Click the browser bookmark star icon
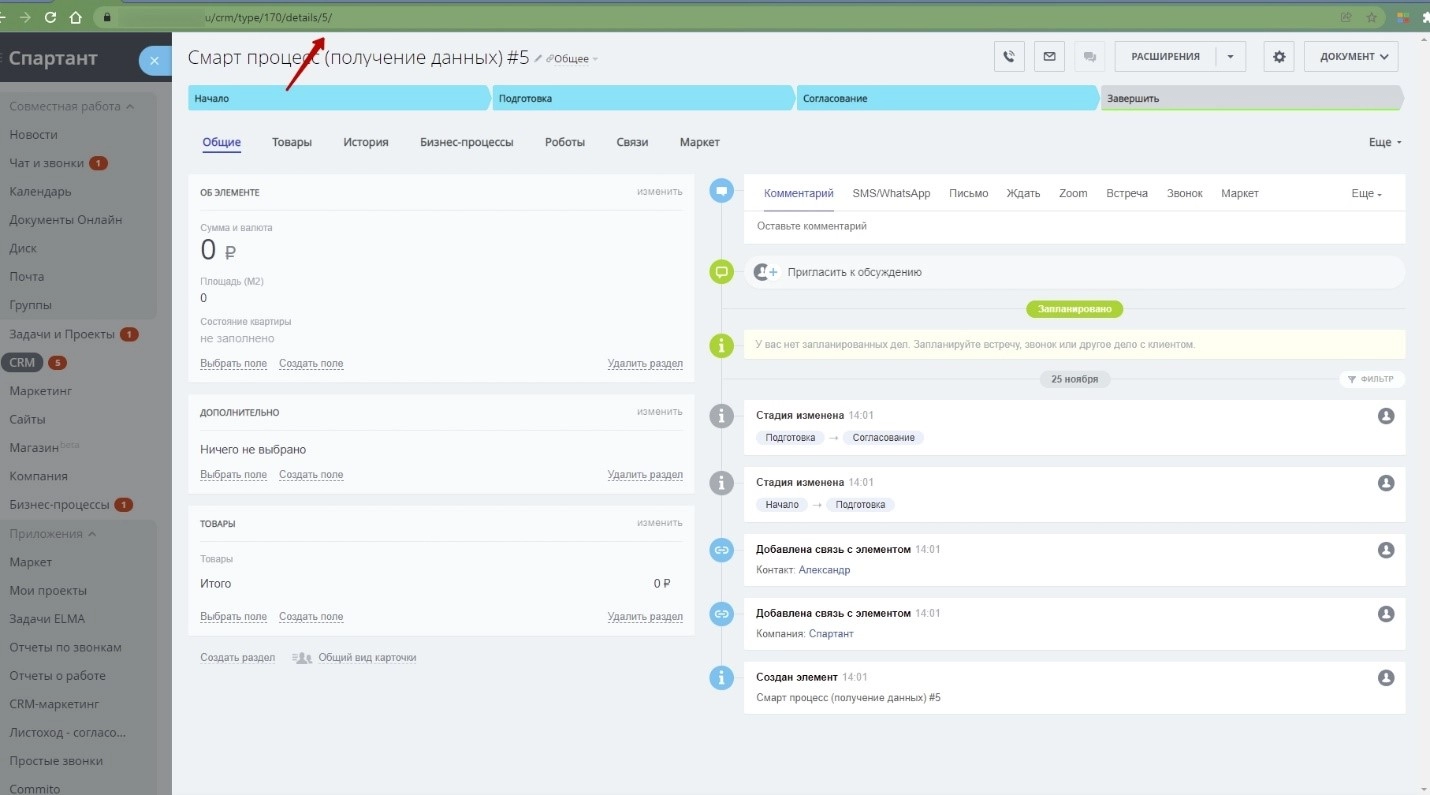The image size is (1430, 795). (1372, 17)
